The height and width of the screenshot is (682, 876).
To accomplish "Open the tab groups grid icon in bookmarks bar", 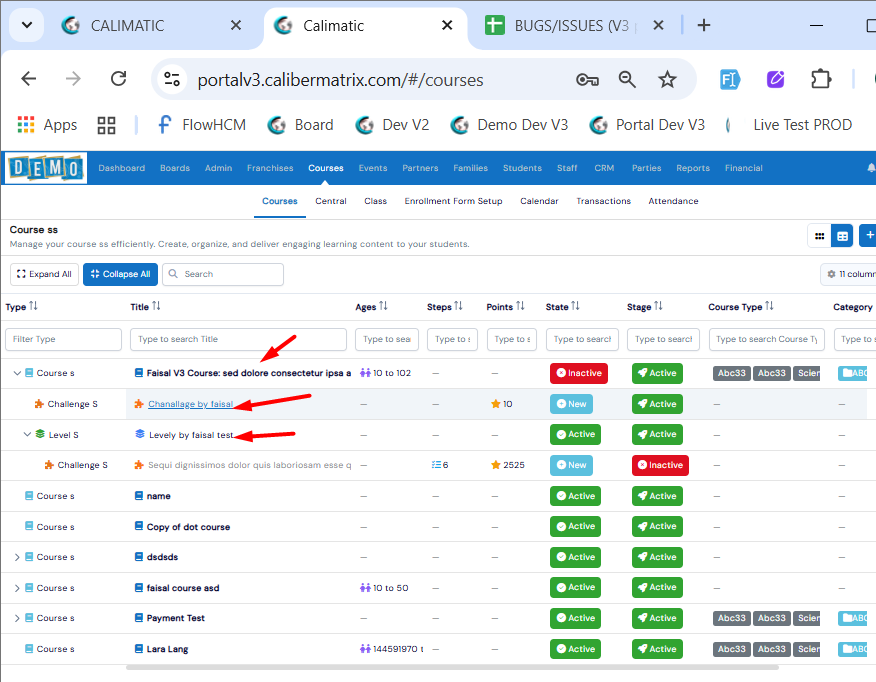I will coord(106,125).
